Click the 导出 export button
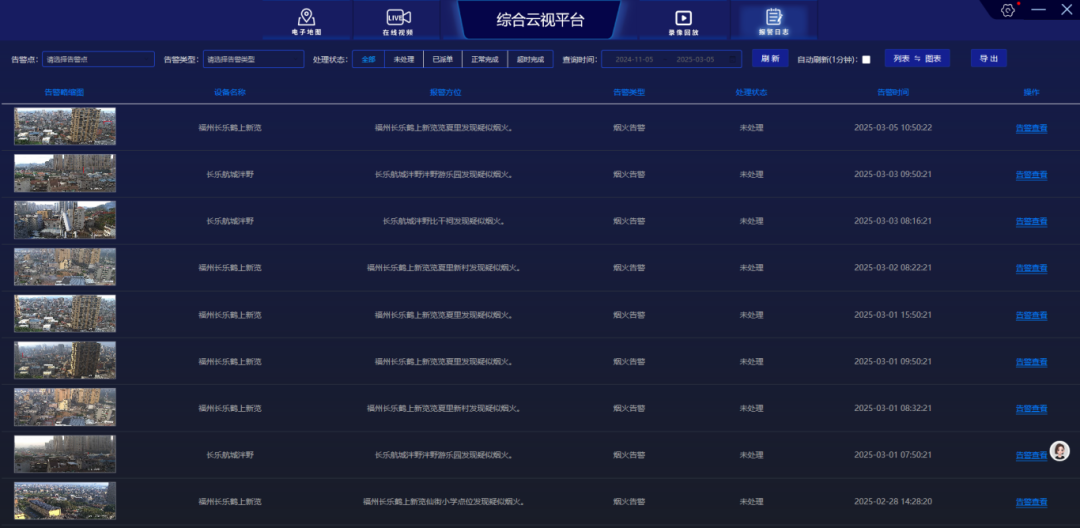Screen dimensions: 1080x528 click(988, 59)
